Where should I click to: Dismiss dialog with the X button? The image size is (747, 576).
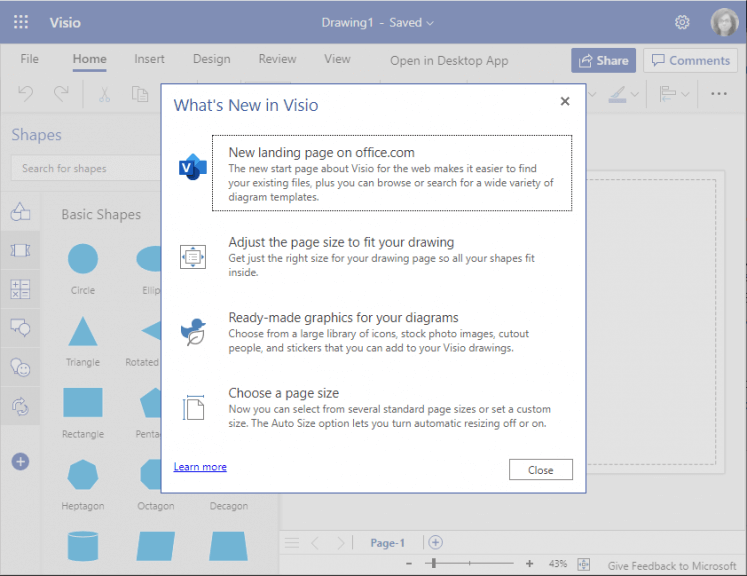pyautogui.click(x=565, y=101)
